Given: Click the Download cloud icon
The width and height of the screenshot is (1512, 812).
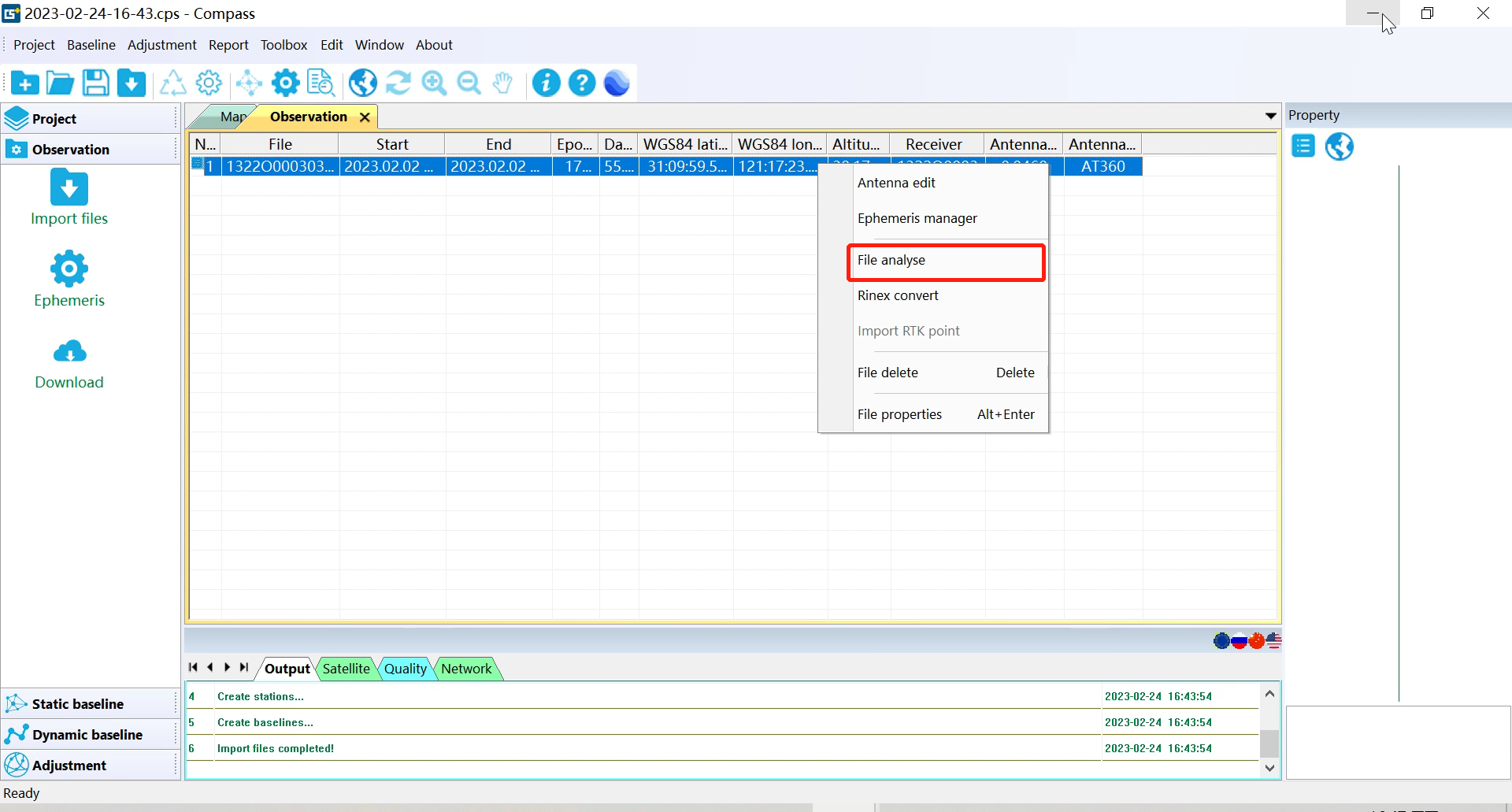Looking at the screenshot, I should click(69, 351).
